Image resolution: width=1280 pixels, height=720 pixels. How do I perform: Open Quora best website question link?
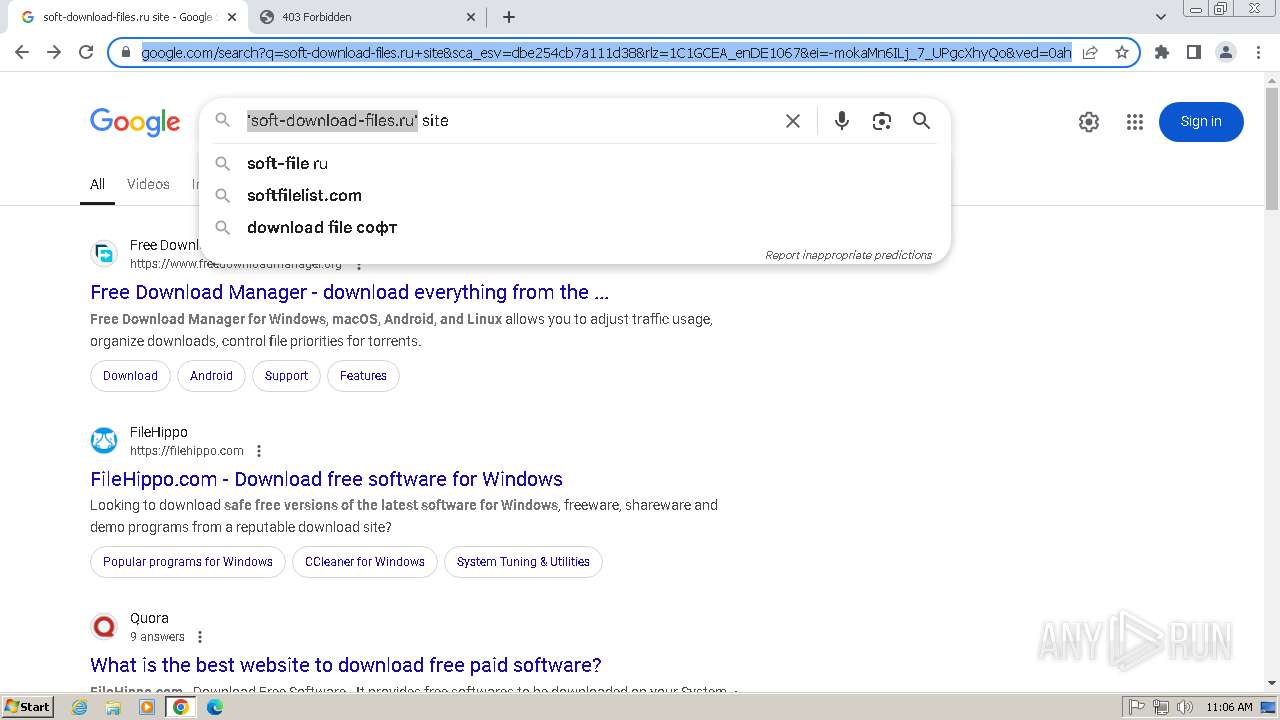346,665
